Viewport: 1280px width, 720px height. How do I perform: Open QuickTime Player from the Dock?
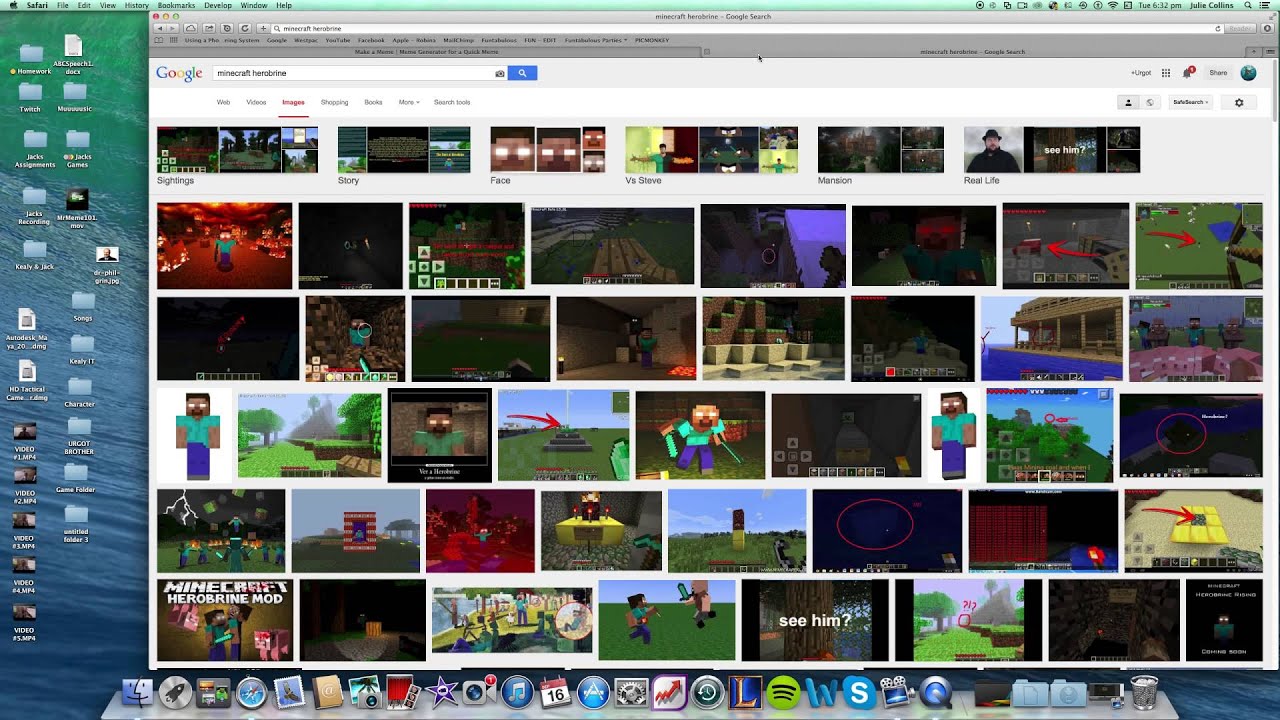tap(935, 692)
